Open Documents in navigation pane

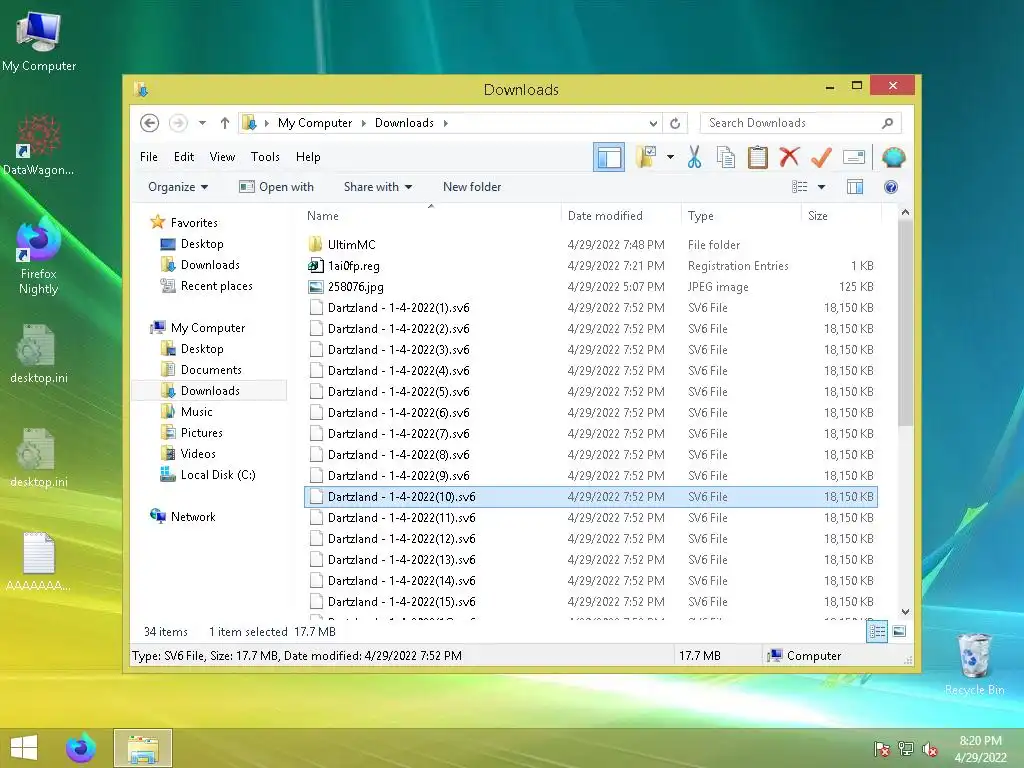(x=211, y=370)
